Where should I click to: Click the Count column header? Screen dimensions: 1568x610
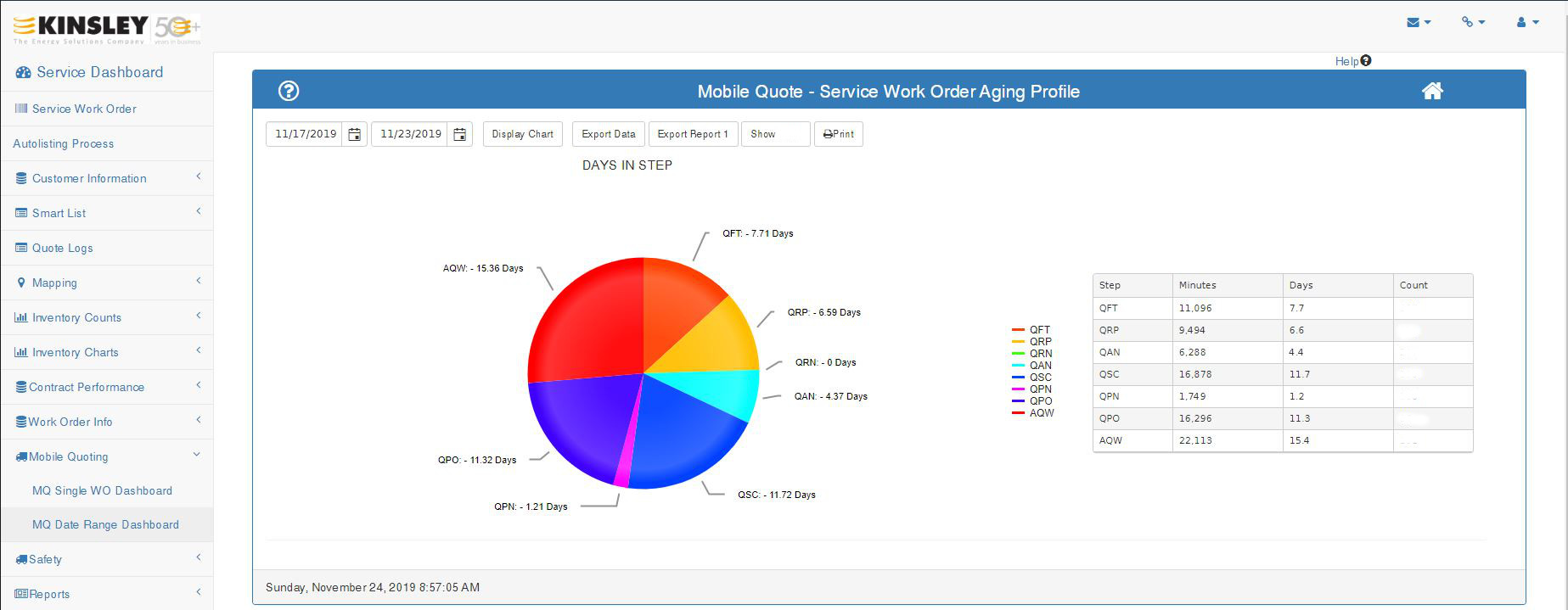tap(1433, 285)
